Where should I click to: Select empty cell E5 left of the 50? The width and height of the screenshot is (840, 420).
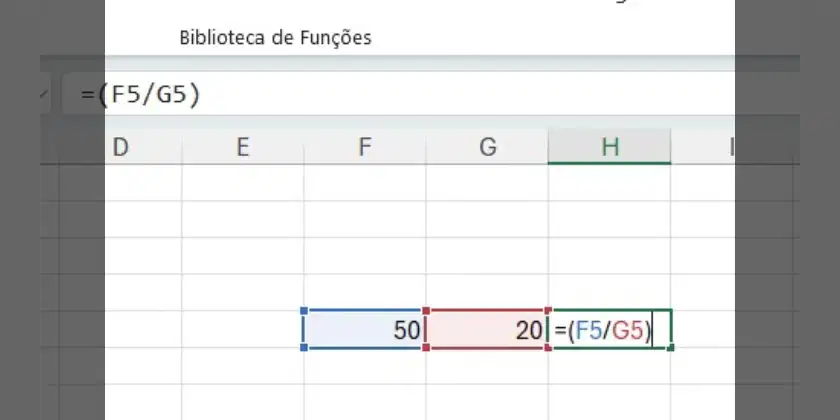[x=243, y=329]
